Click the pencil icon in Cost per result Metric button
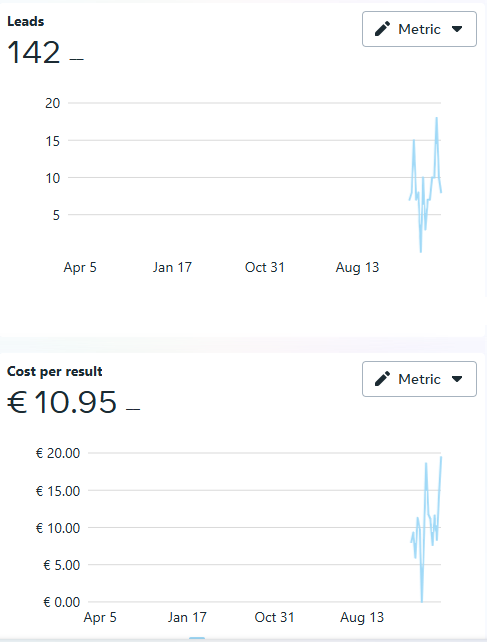 [383, 379]
